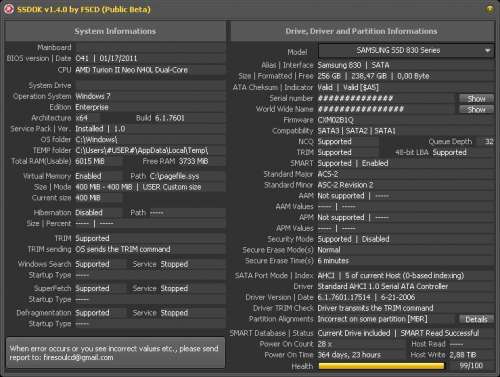Click the masked Serial number field

click(386, 98)
